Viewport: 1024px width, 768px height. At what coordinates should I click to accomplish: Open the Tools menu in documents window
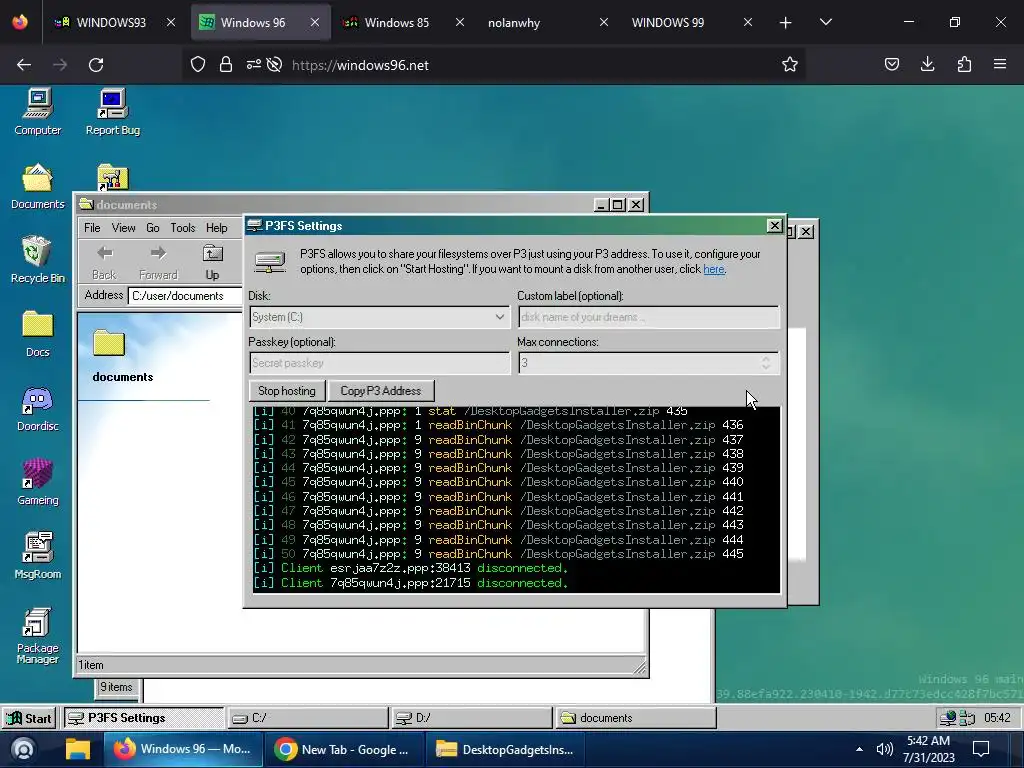[x=183, y=228]
